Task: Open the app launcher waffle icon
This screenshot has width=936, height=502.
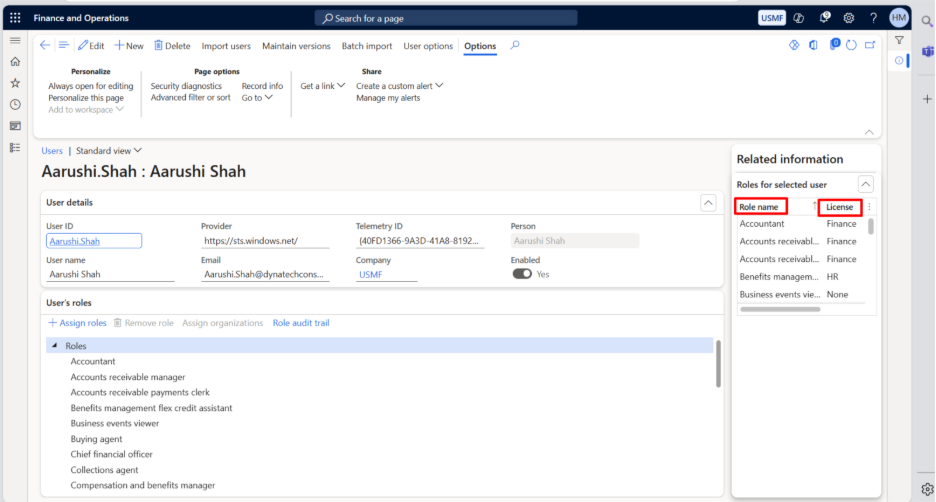Action: click(x=15, y=18)
